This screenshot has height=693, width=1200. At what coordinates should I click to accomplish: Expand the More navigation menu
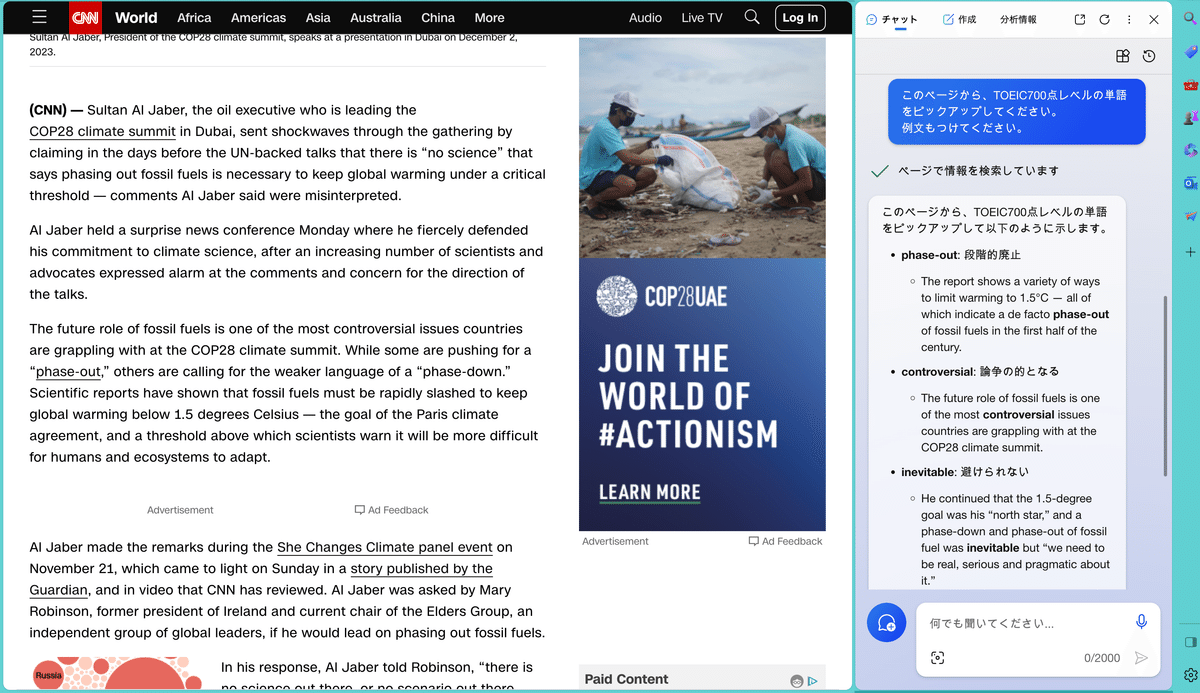489,18
